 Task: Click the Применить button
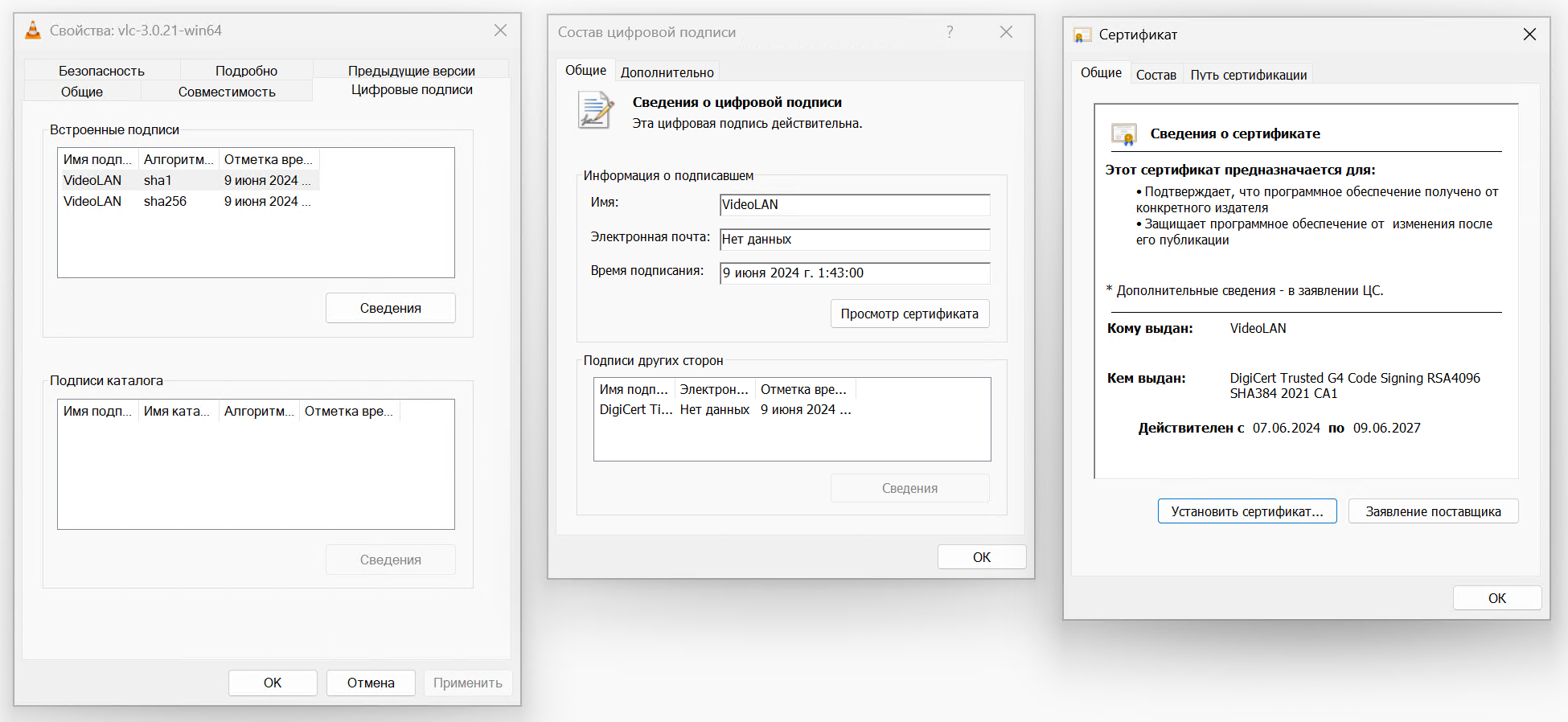tap(468, 683)
